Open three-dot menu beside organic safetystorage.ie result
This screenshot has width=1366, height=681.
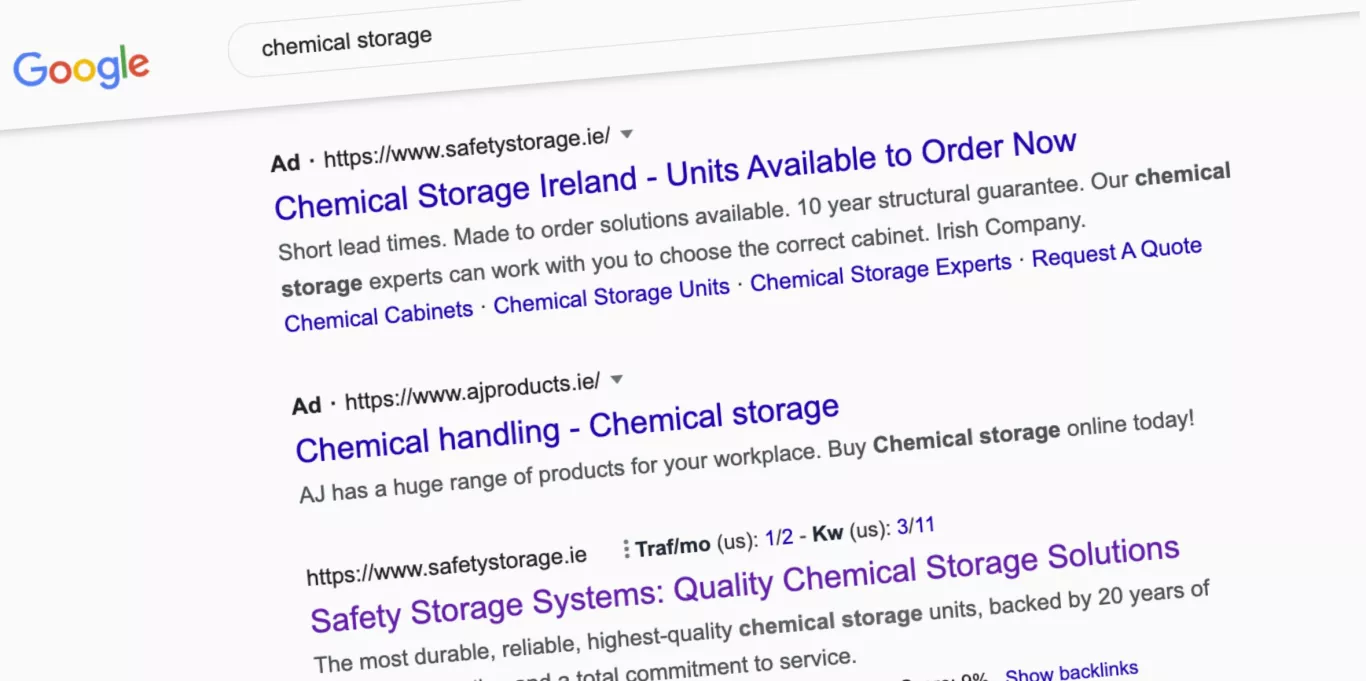click(625, 548)
